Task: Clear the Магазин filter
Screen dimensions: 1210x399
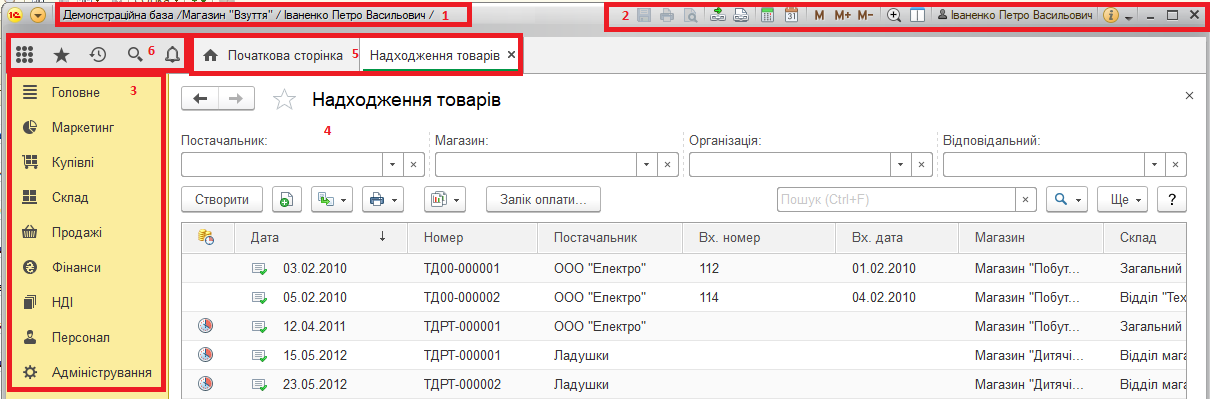Action: coord(669,164)
